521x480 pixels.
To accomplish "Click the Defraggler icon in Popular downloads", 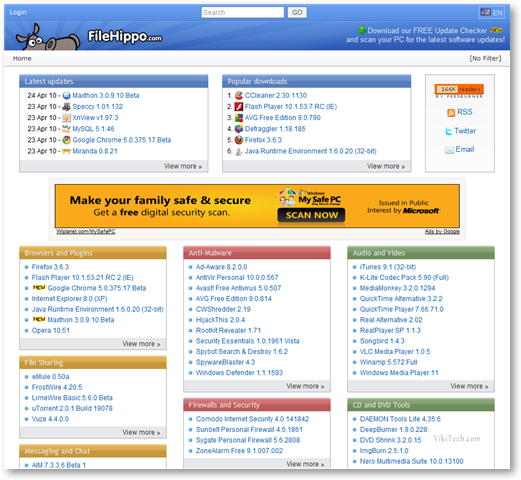I will (239, 129).
